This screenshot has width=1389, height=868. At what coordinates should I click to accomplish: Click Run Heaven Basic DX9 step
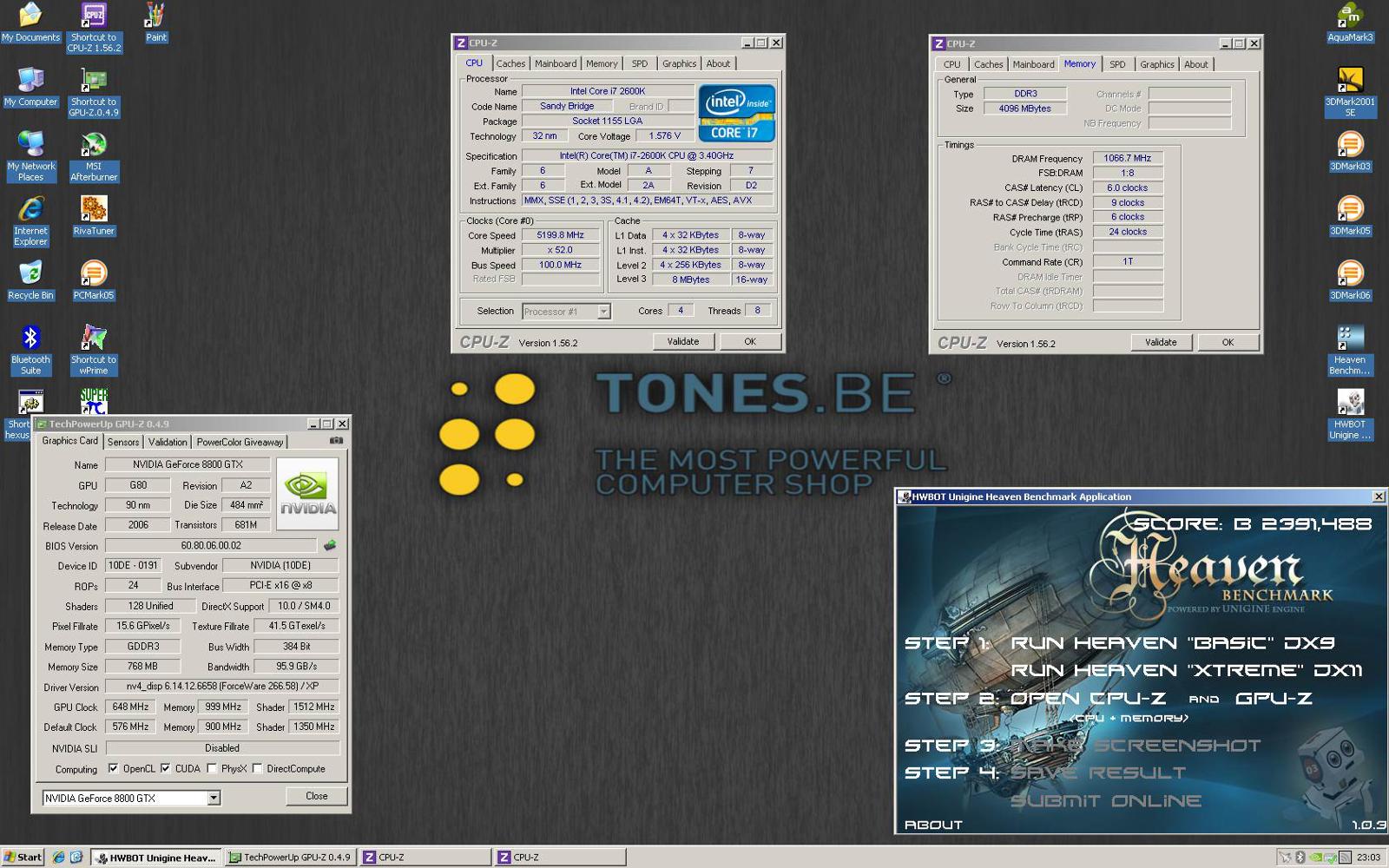[1173, 643]
